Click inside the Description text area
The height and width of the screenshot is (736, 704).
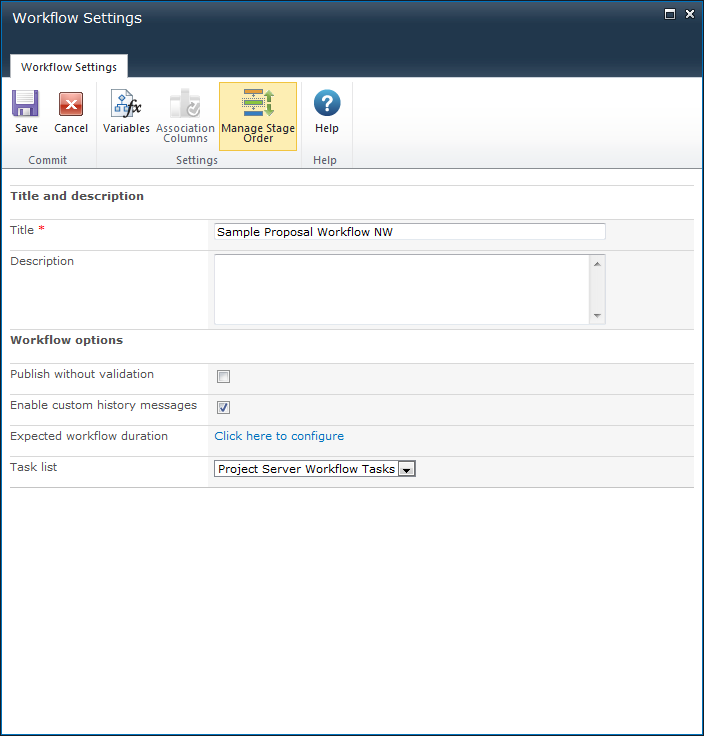pyautogui.click(x=401, y=290)
